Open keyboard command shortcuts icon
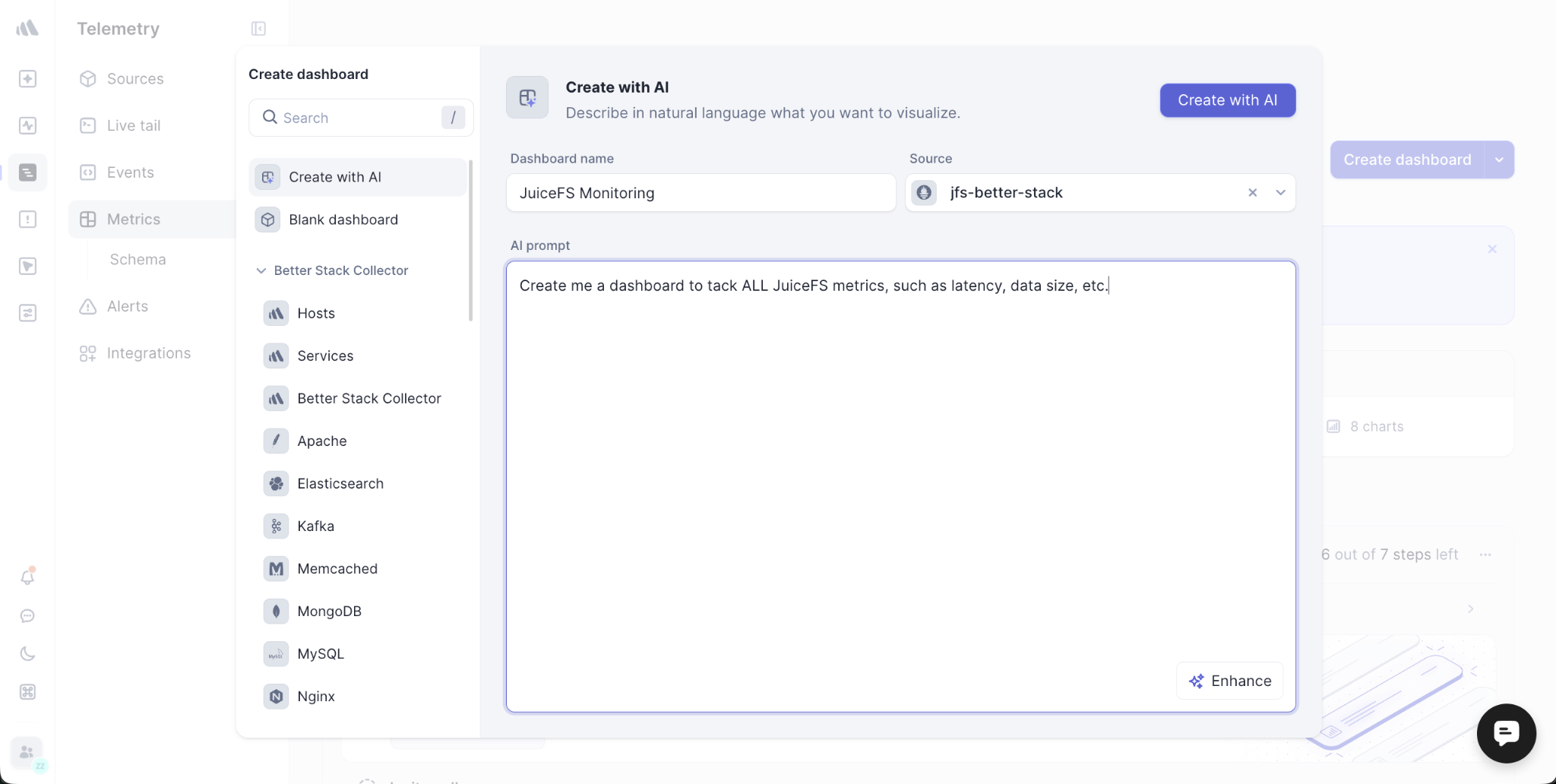The image size is (1556, 784). (27, 692)
